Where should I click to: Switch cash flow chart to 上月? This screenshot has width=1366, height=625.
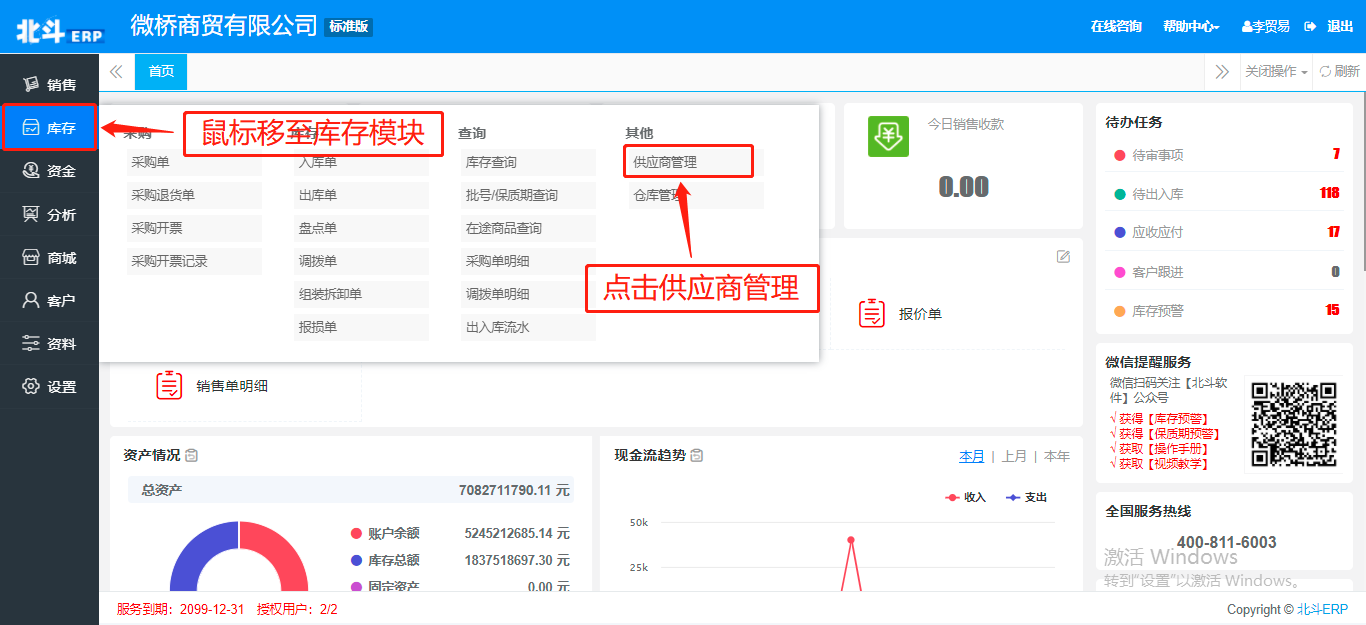click(1014, 456)
